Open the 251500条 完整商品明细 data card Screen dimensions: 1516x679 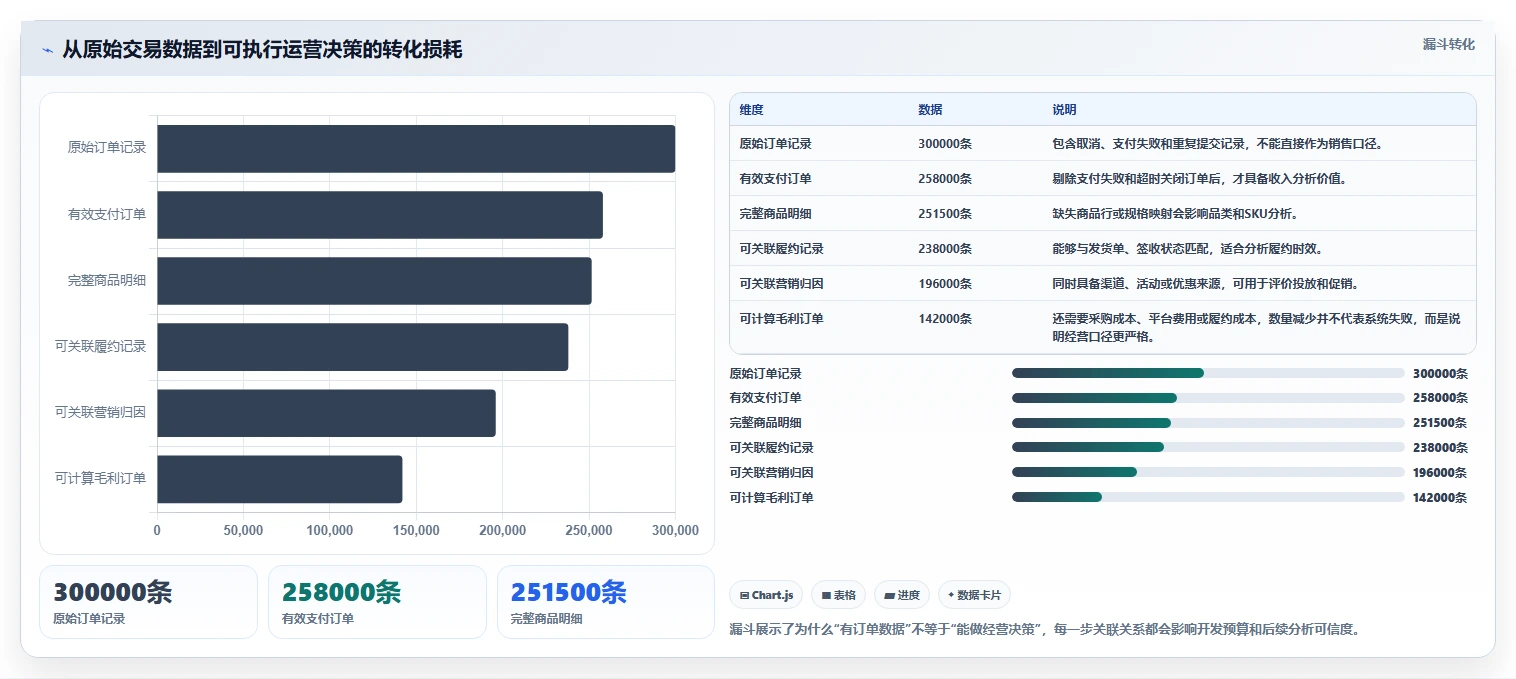click(606, 602)
